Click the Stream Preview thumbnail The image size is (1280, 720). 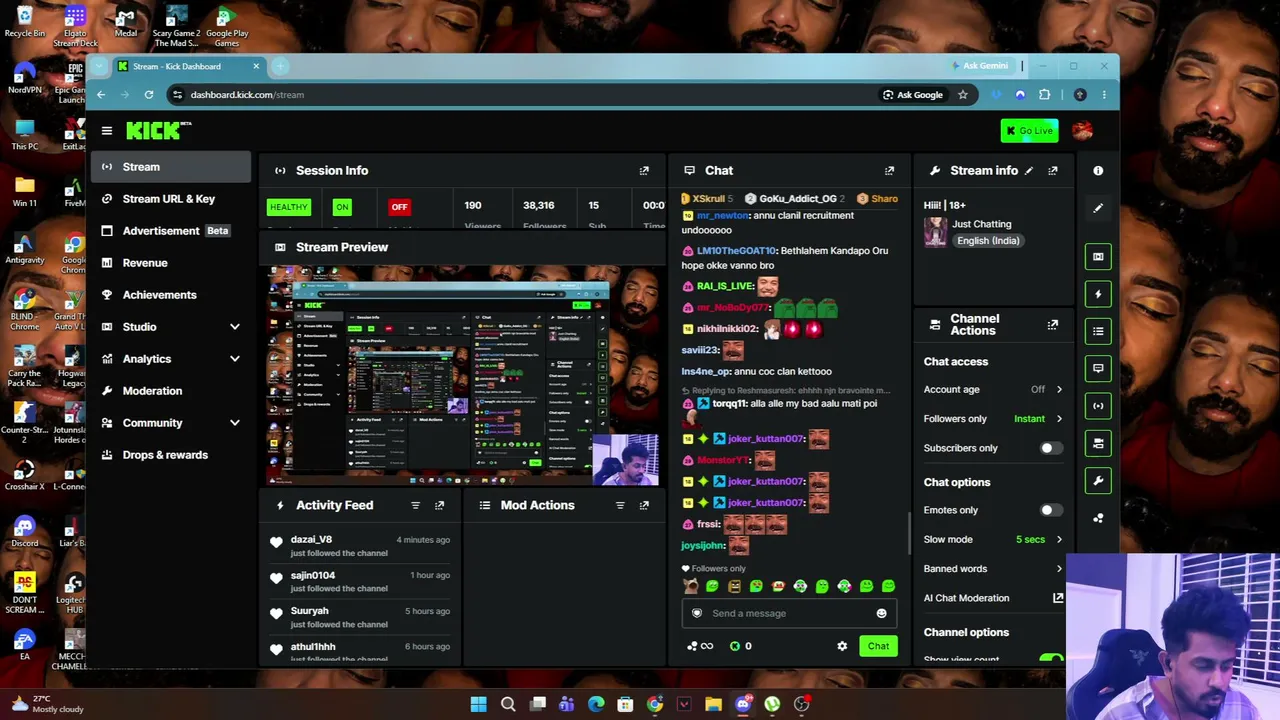464,375
